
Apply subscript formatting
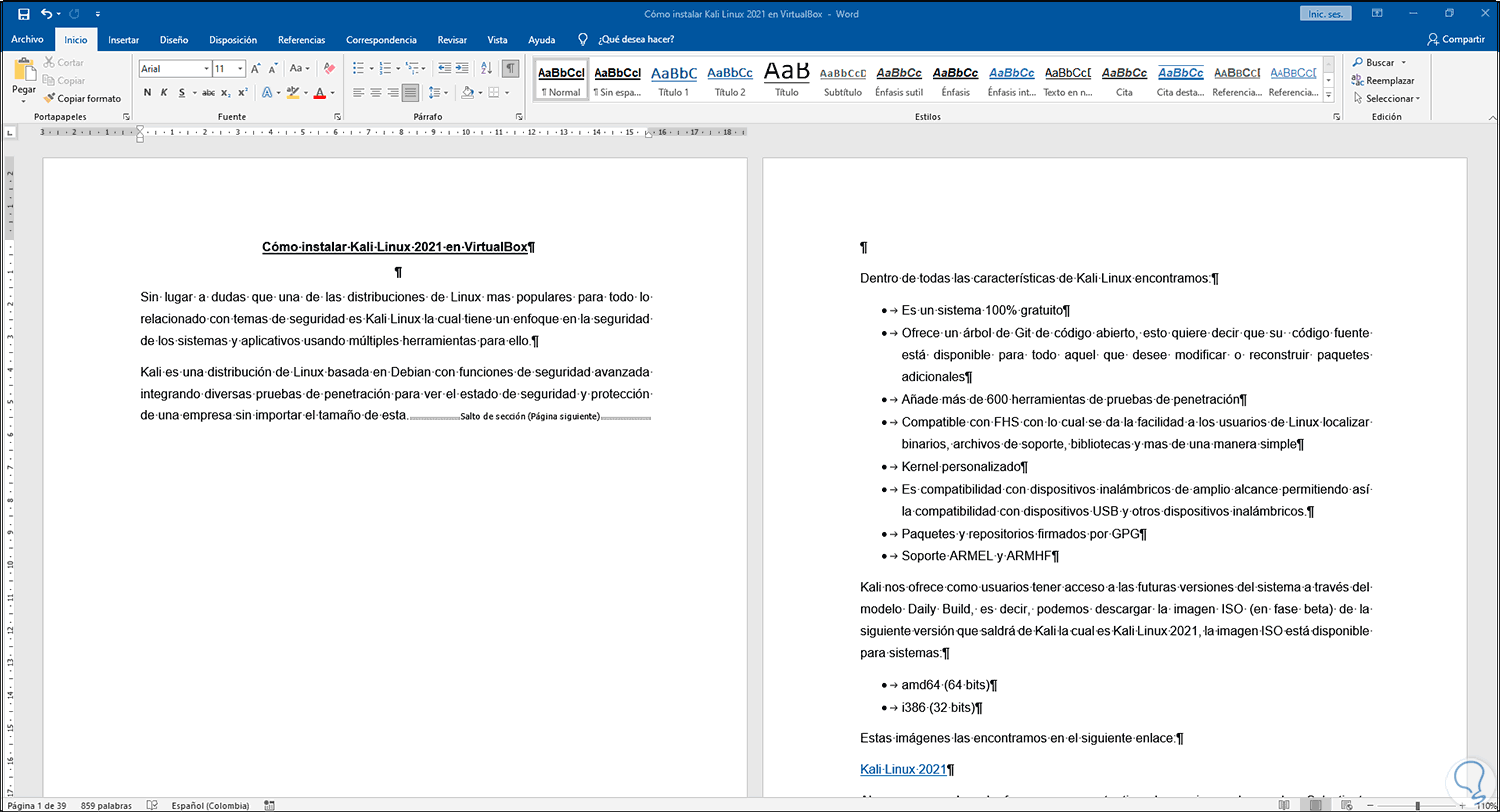(226, 93)
